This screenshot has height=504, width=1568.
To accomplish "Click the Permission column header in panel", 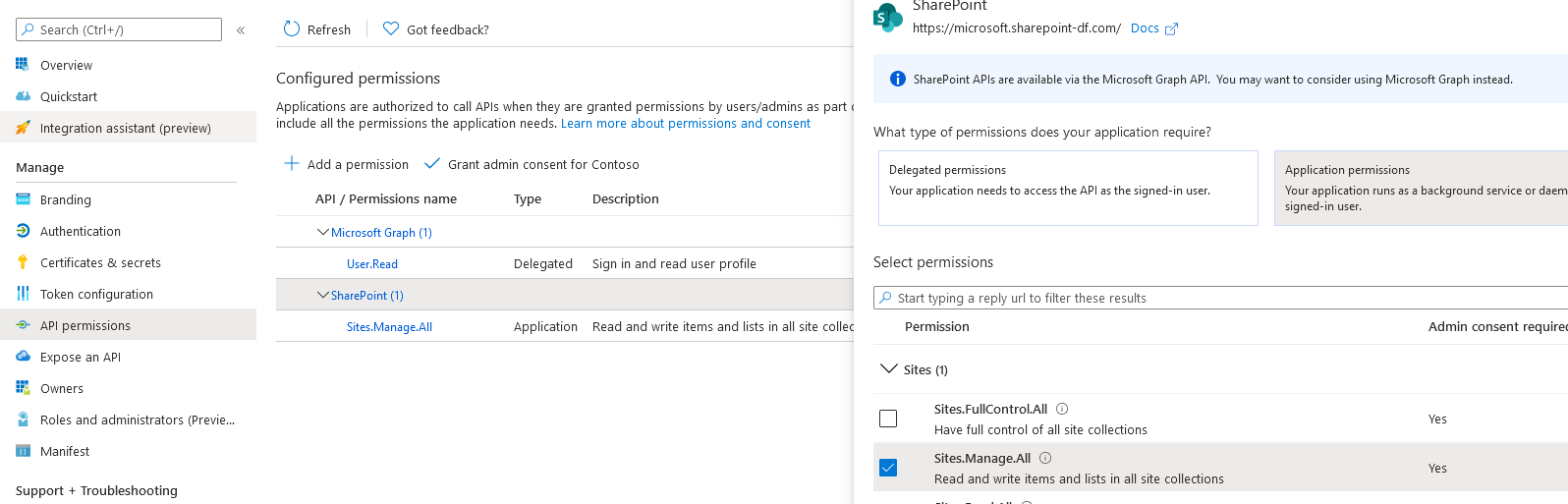I will tap(937, 326).
